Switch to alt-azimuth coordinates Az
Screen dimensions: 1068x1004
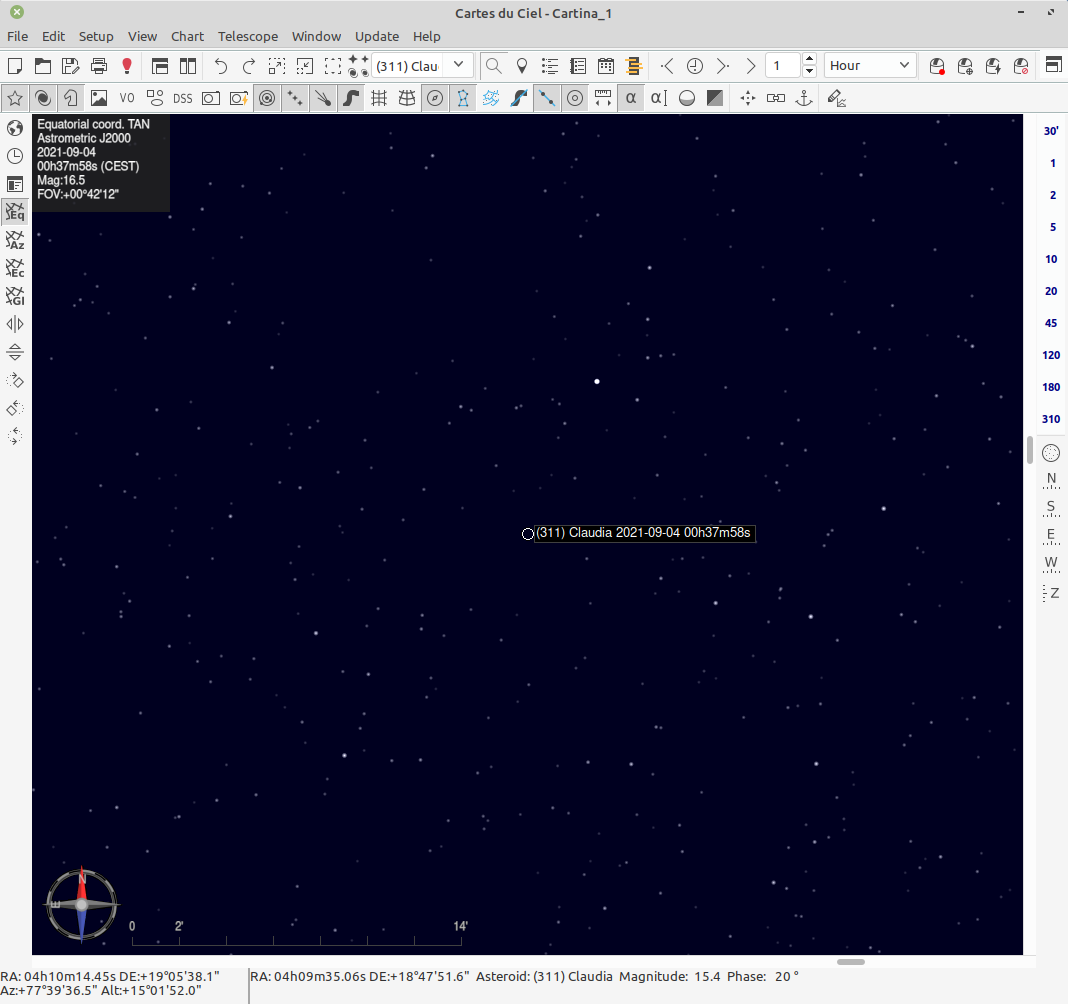15,240
